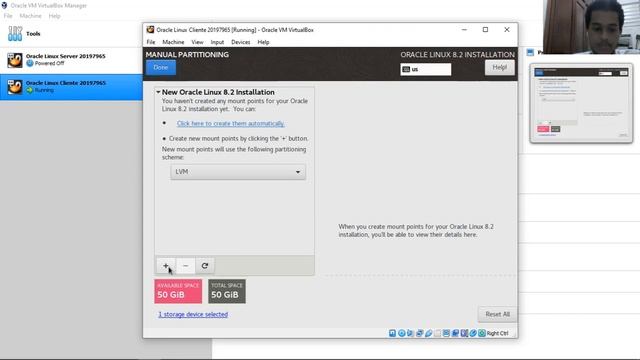The image size is (640, 360).
Task: Open the Machine menu in VM window
Action: [173, 42]
